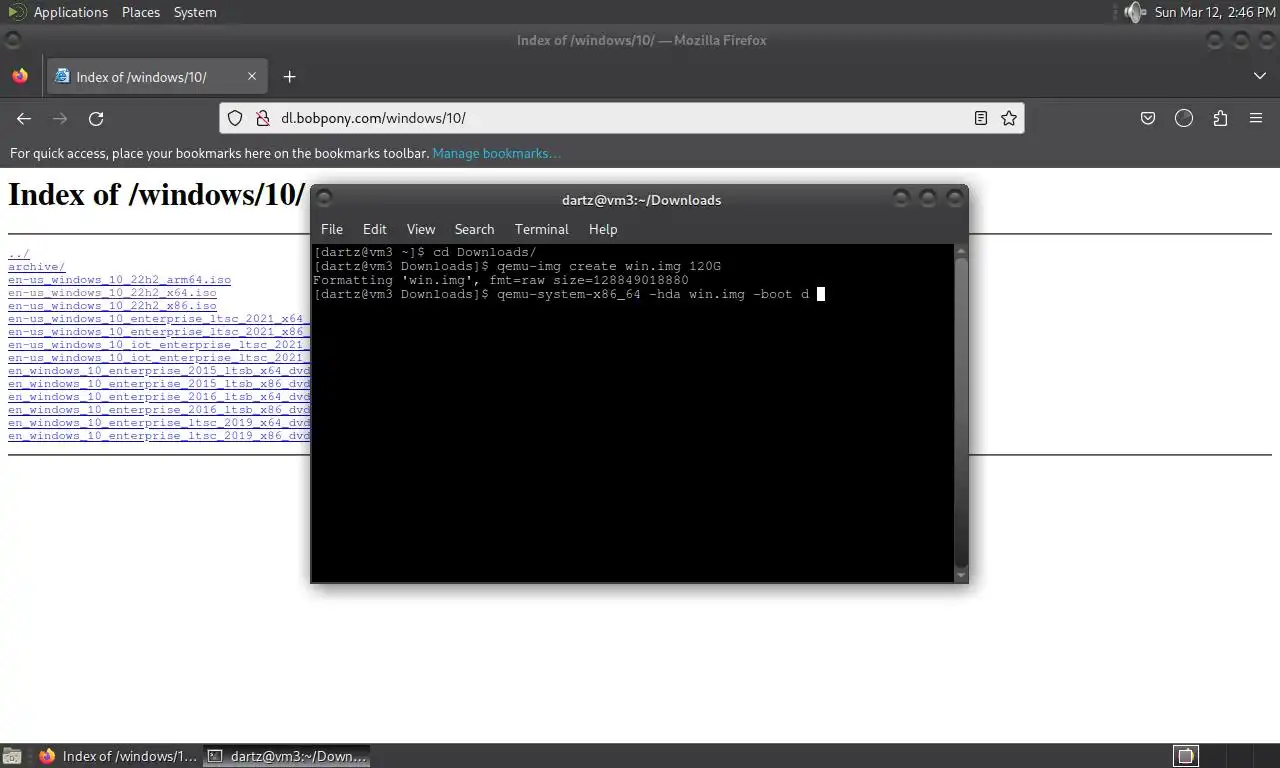
Task: Open the panel clock showing Sun Mar 12
Action: coord(1215,12)
